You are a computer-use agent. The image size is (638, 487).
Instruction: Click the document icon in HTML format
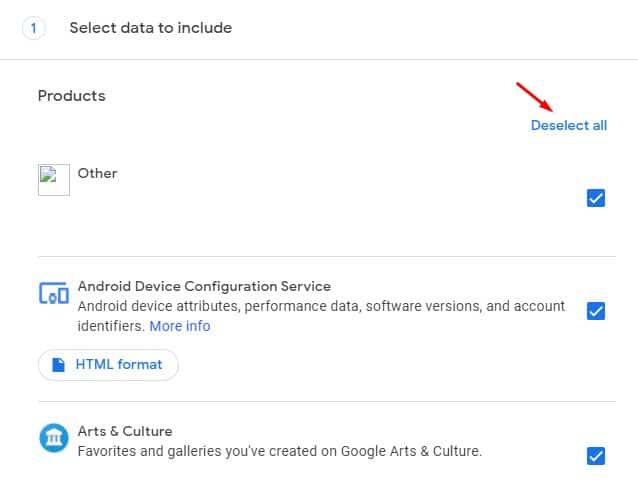coord(59,365)
